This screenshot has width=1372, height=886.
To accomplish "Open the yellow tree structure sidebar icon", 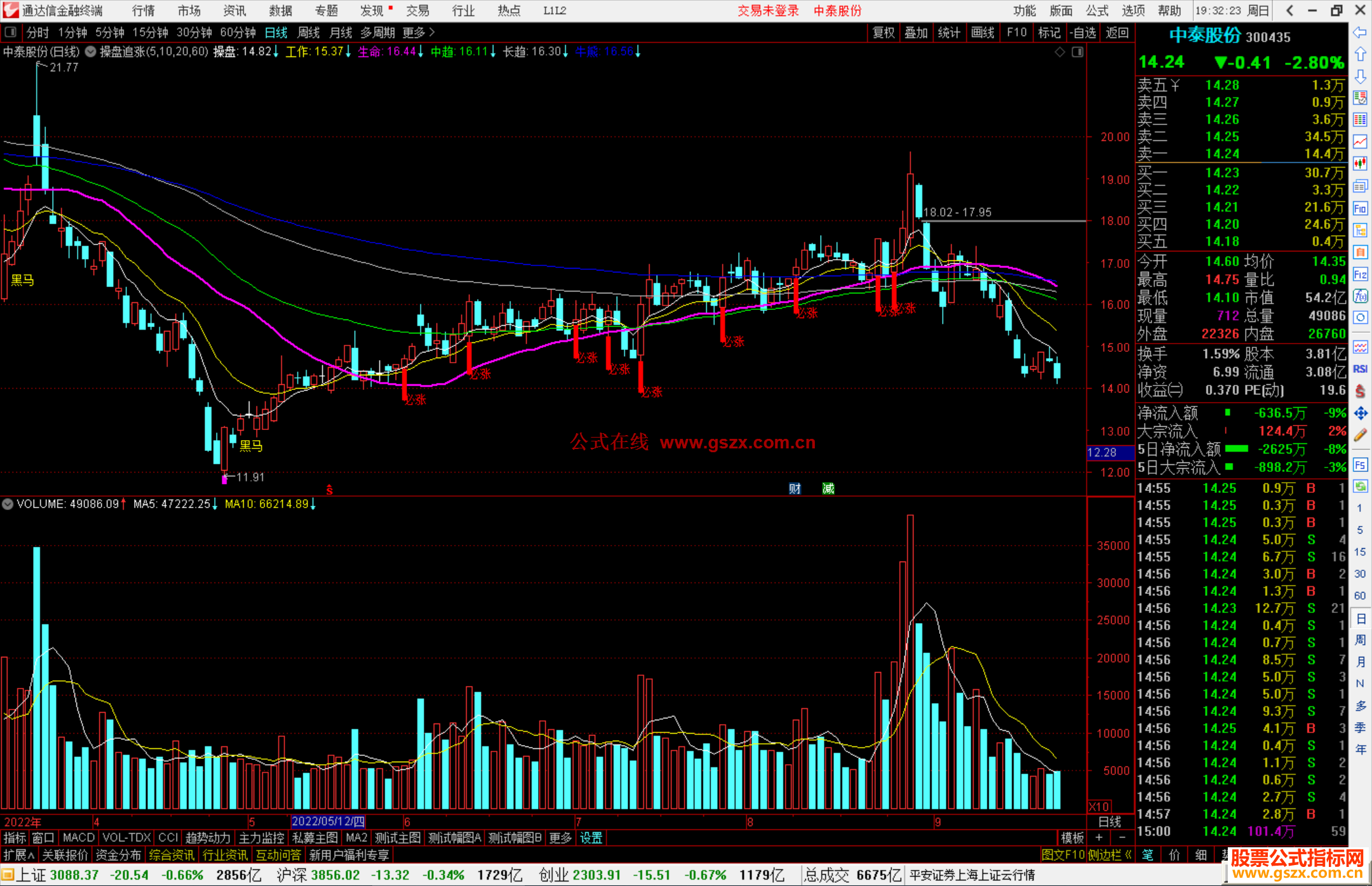I will point(1360,231).
